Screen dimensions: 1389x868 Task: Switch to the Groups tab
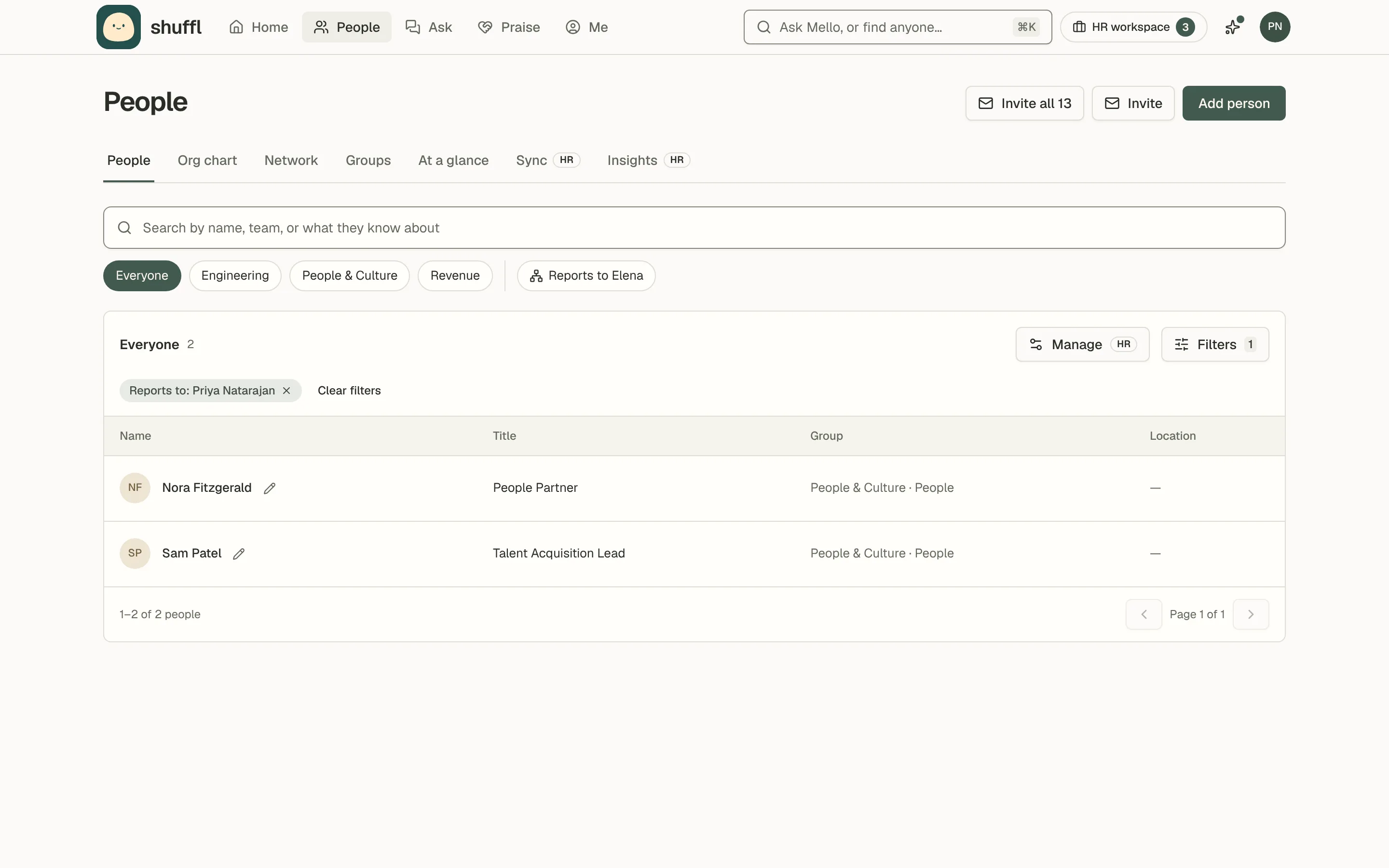(x=368, y=160)
